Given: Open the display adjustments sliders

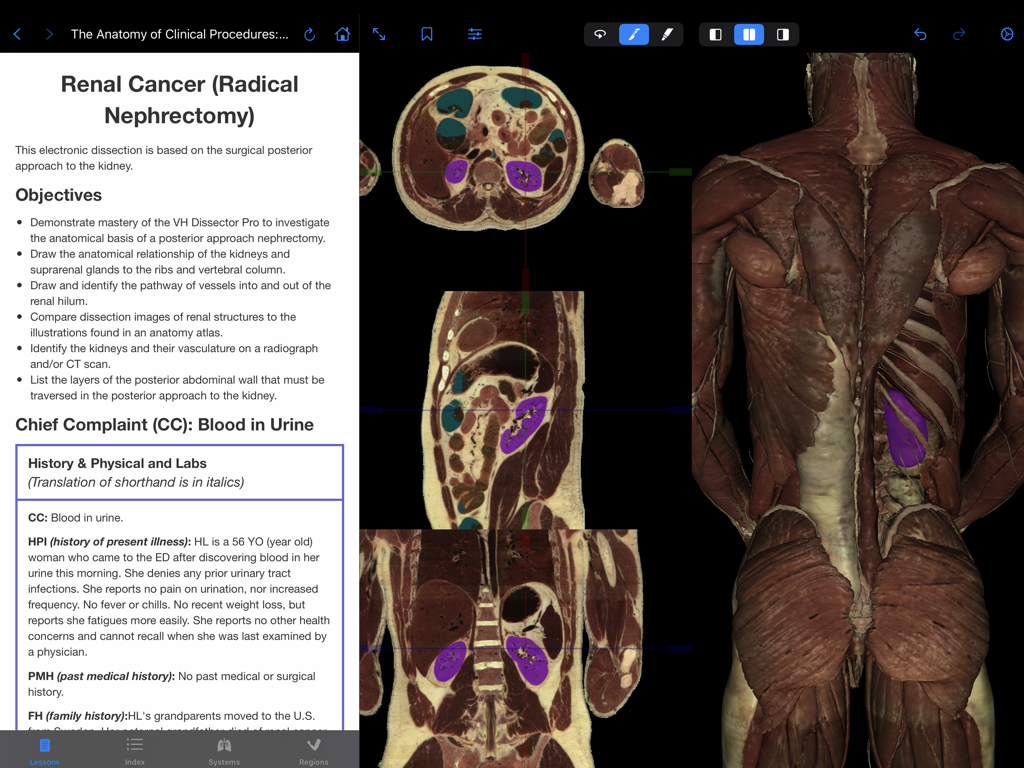Looking at the screenshot, I should (474, 33).
